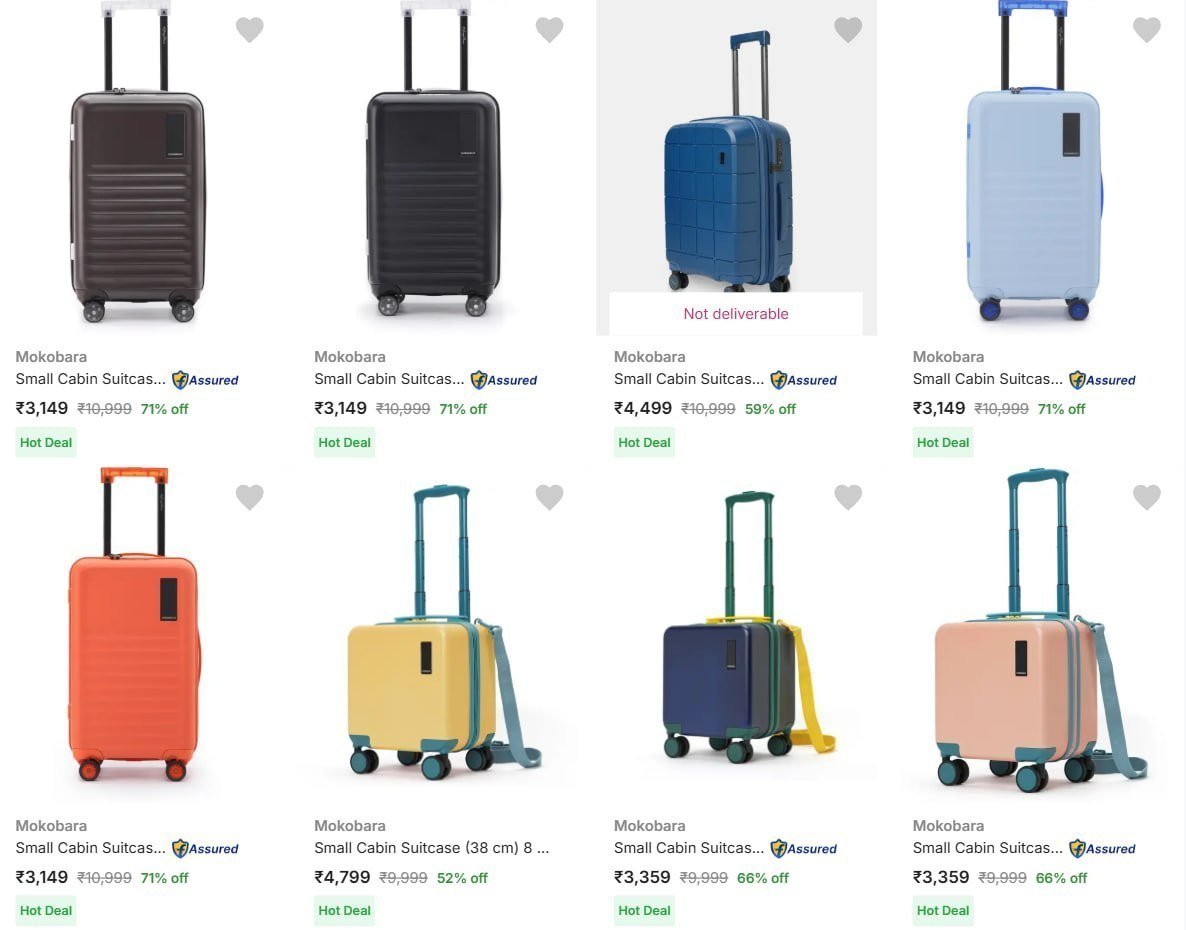
Task: Click Mokobara brand name above ₹3,359 navy suitcase
Action: tap(649, 826)
